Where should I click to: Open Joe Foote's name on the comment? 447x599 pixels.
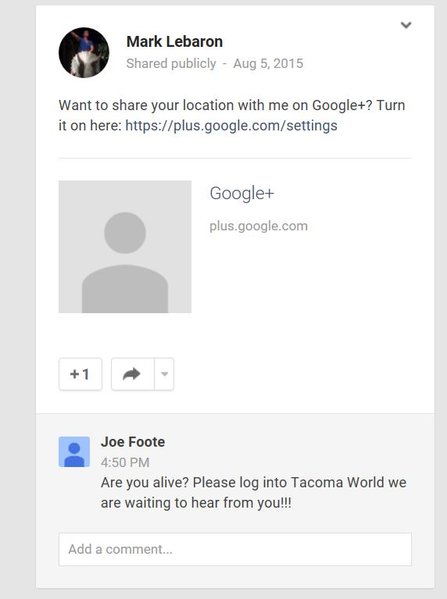pos(133,442)
